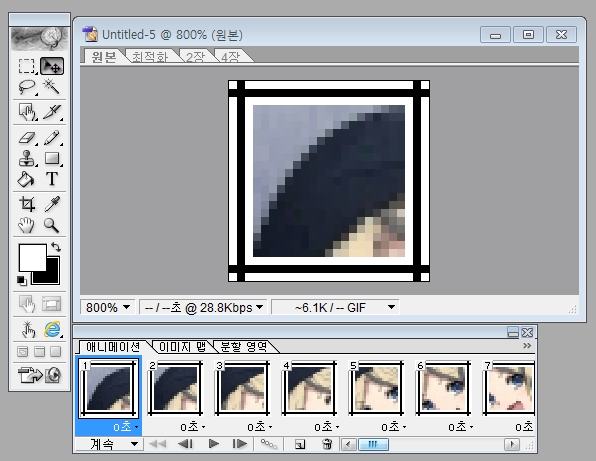Duplicate the current animation frame
596x461 pixels.
point(300,444)
